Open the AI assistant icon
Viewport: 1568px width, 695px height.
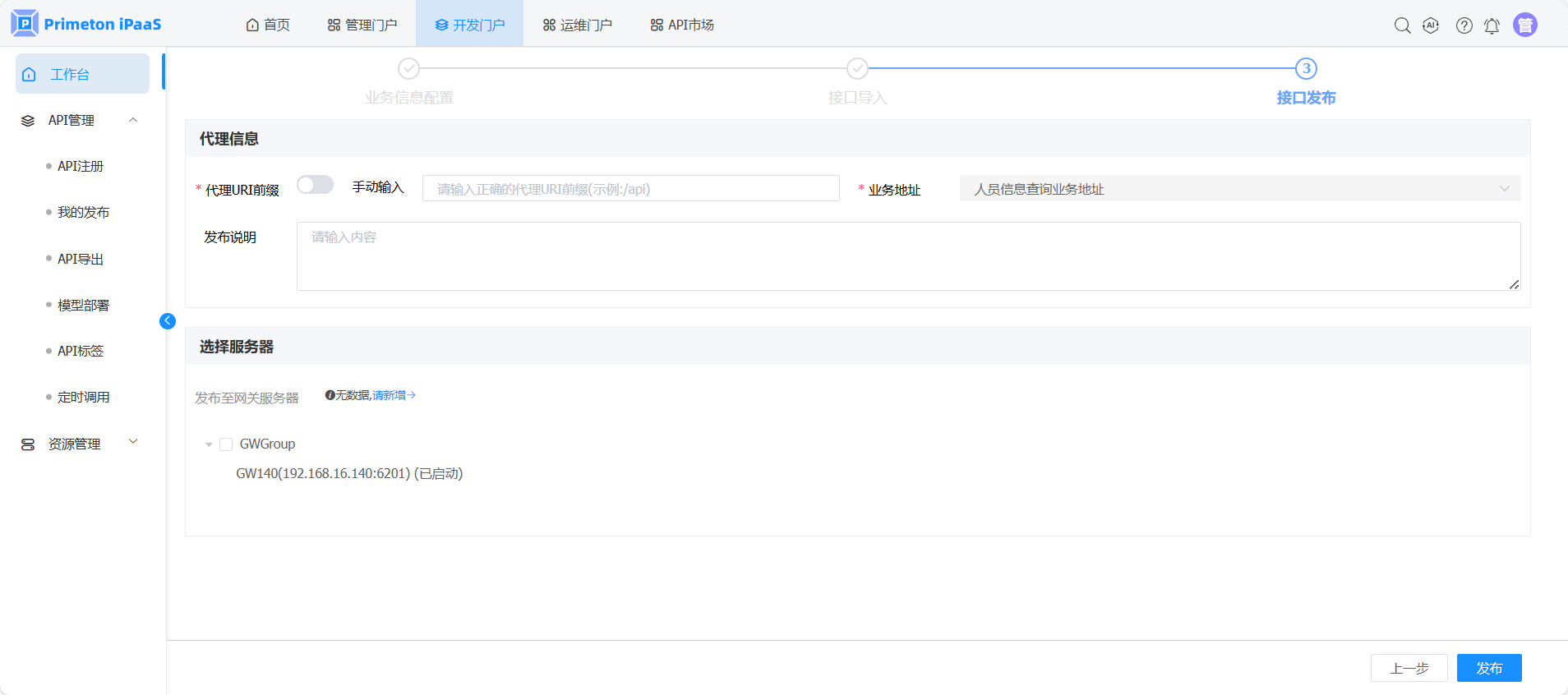pyautogui.click(x=1431, y=25)
